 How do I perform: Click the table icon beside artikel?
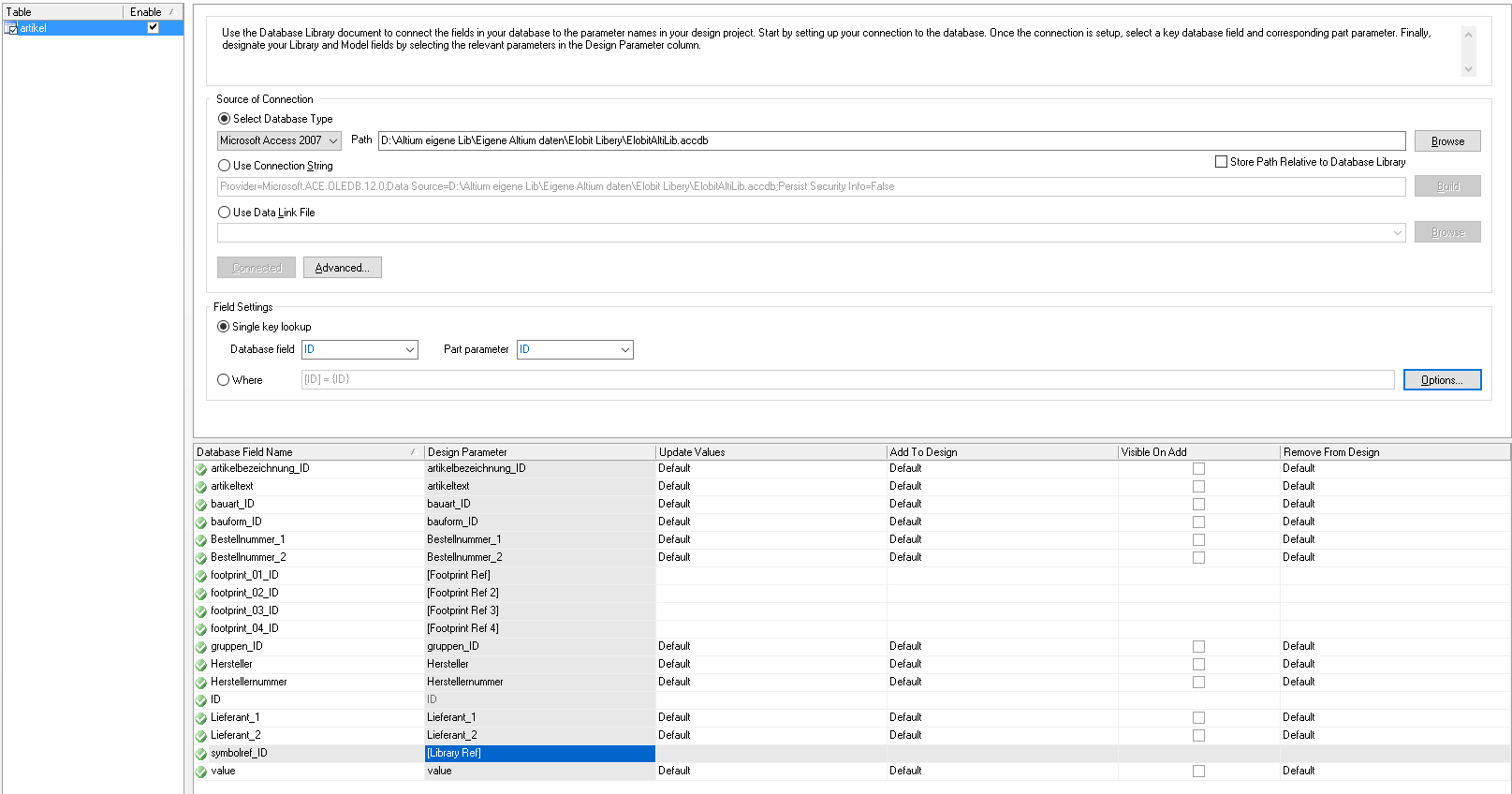click(x=11, y=28)
